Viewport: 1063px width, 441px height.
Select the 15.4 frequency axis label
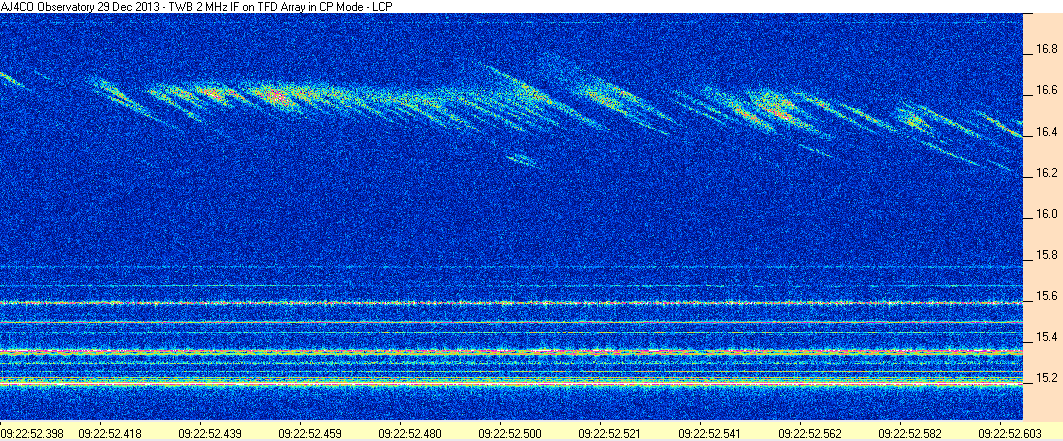pyautogui.click(x=1047, y=337)
